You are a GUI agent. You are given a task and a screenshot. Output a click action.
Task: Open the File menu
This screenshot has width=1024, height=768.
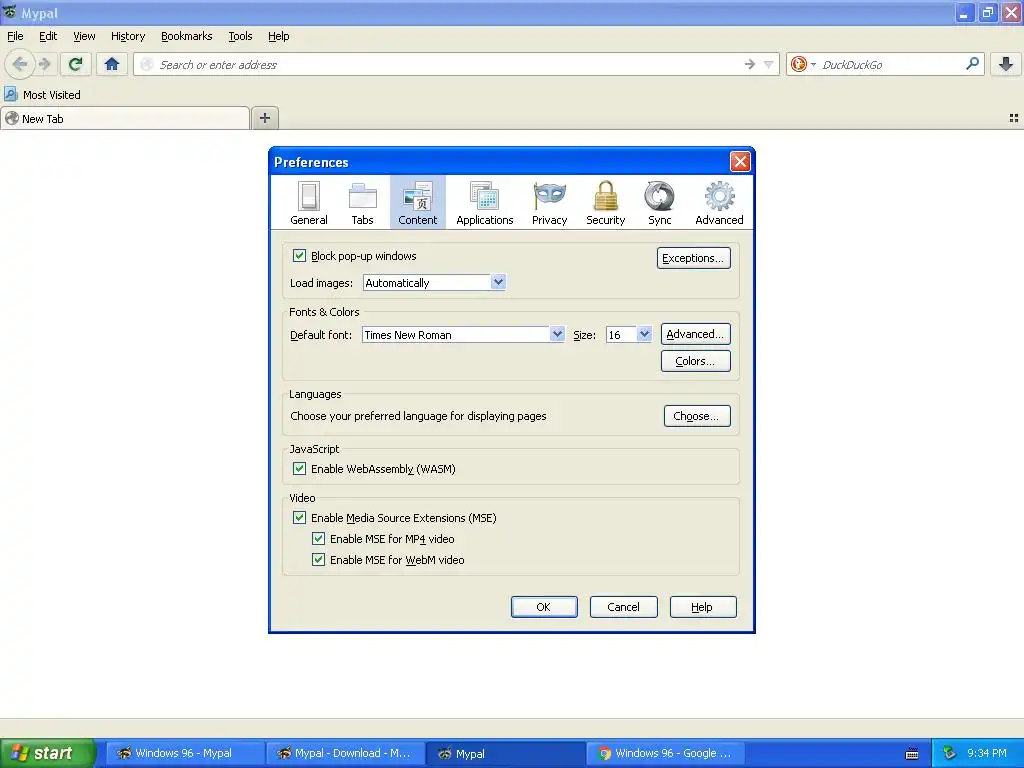coord(15,36)
